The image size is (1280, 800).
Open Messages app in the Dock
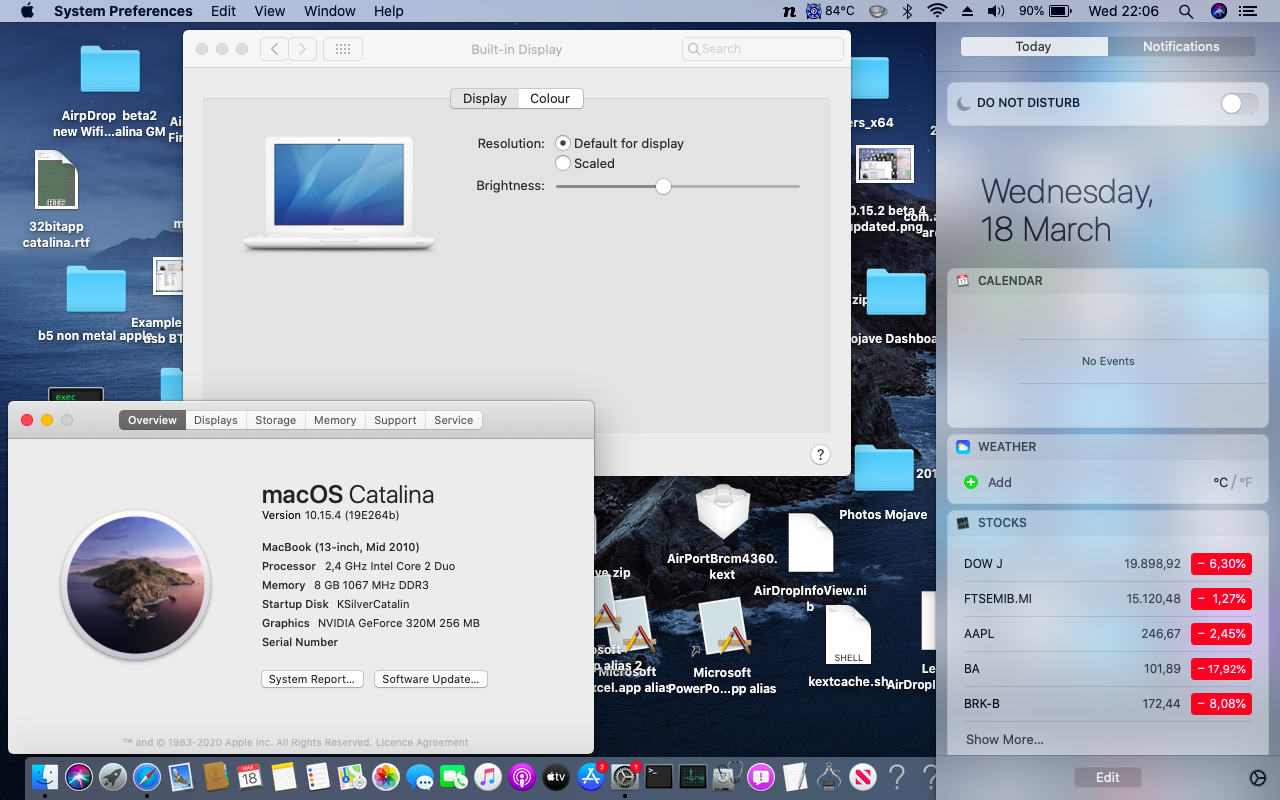pyautogui.click(x=419, y=776)
